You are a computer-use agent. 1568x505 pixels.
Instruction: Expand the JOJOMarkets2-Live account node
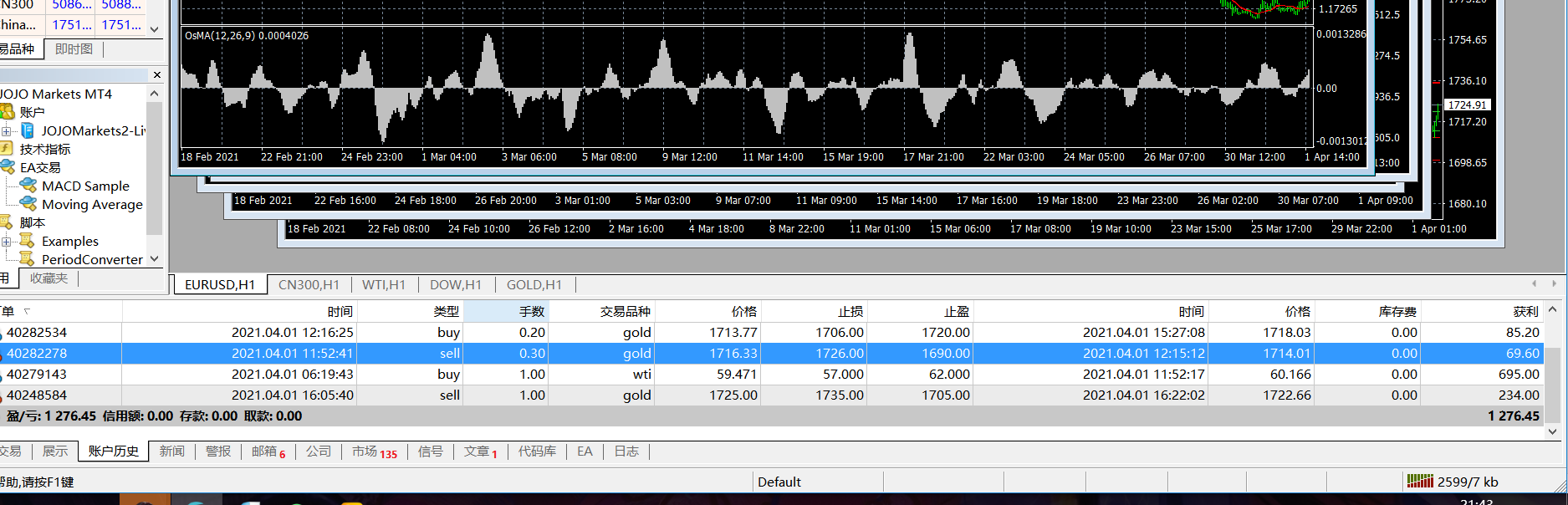point(6,131)
